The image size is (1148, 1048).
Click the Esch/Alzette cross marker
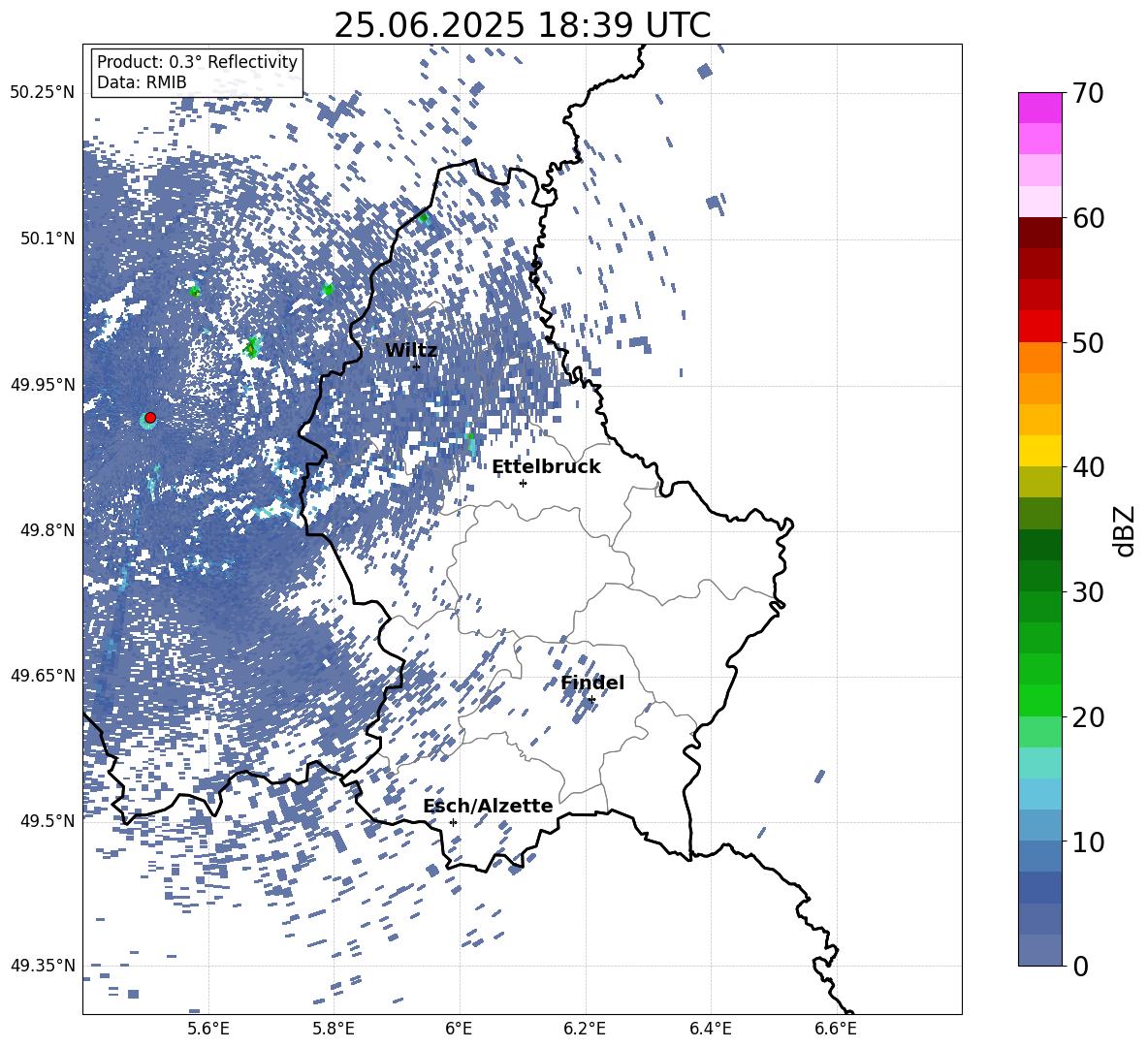[x=453, y=822]
